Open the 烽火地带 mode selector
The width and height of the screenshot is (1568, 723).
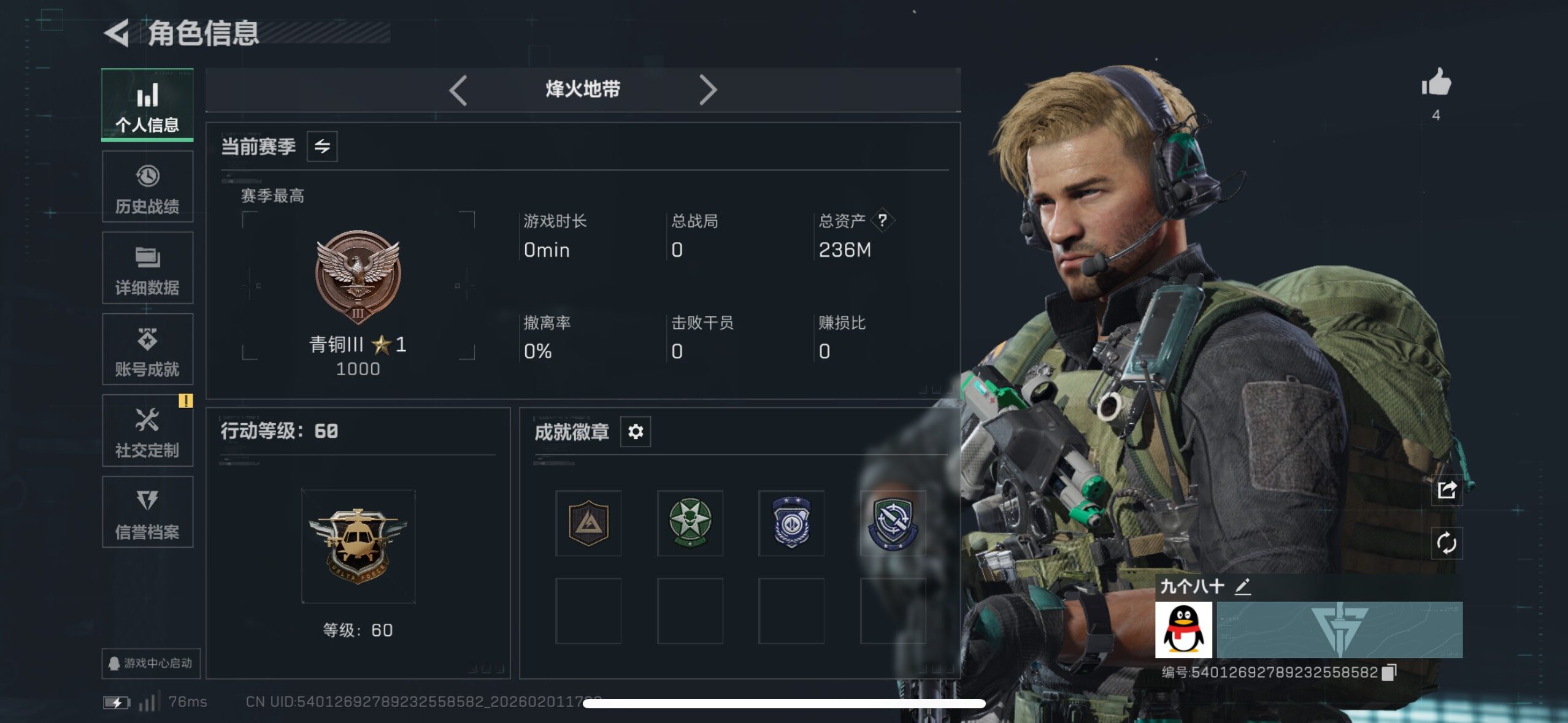tap(583, 90)
